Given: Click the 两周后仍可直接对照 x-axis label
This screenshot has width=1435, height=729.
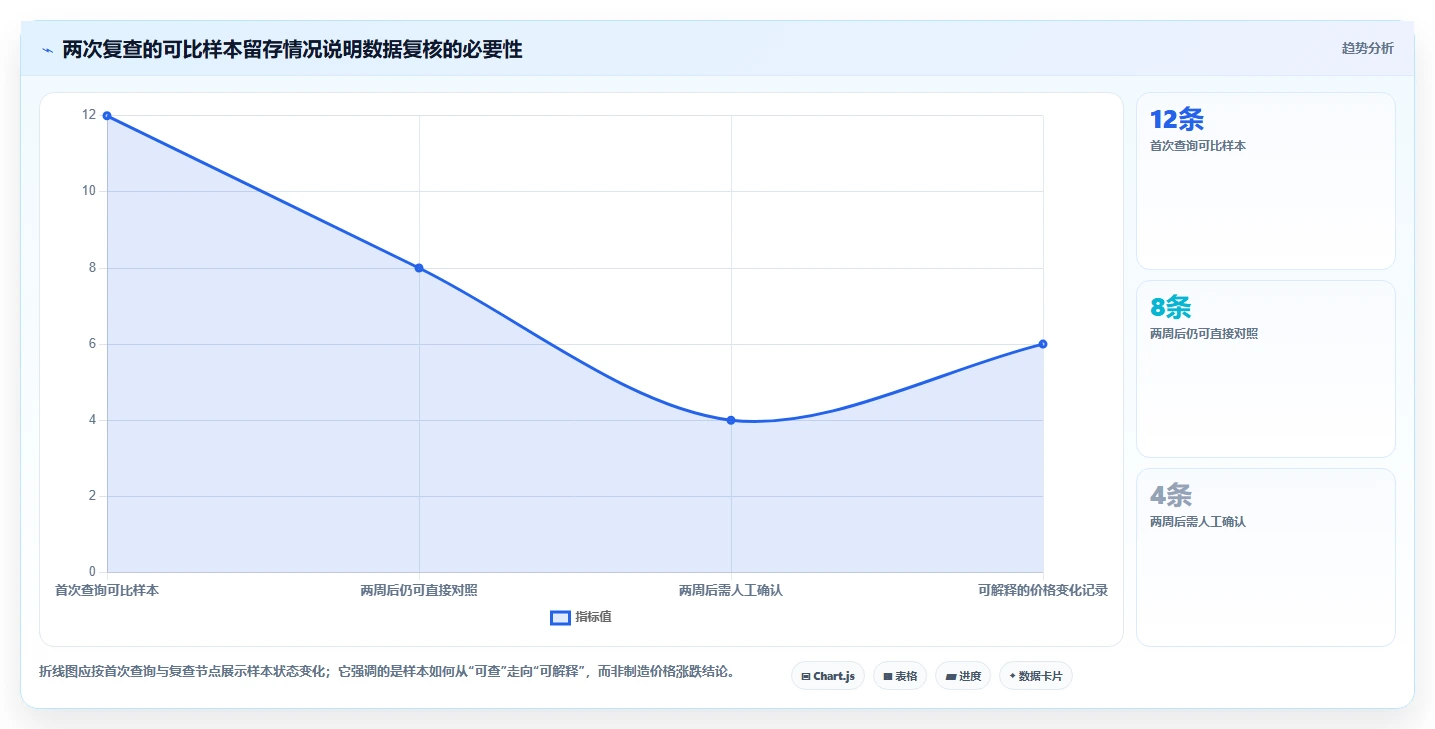Looking at the screenshot, I should 419,590.
